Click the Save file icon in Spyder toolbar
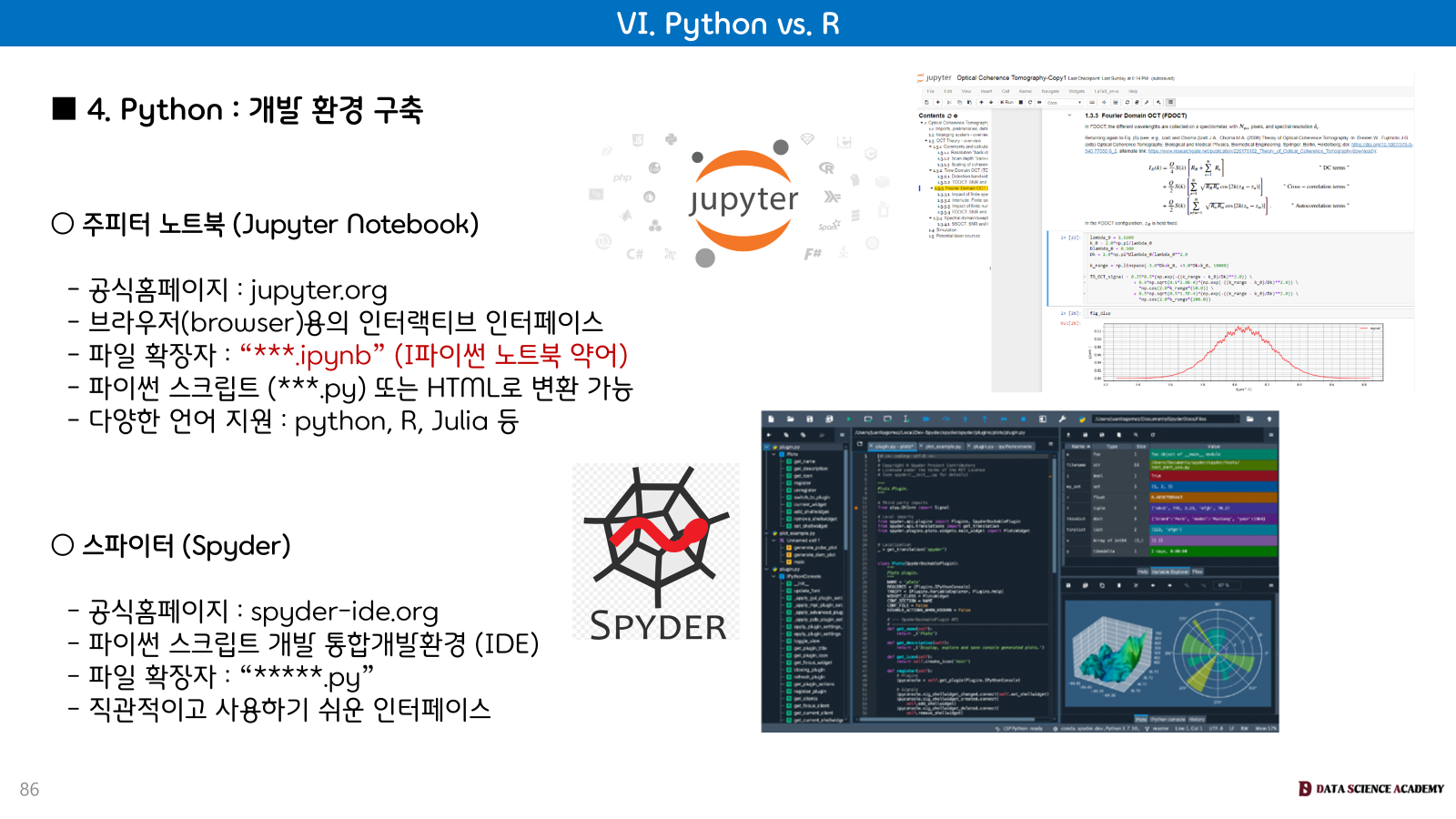The image size is (1456, 819). (809, 419)
